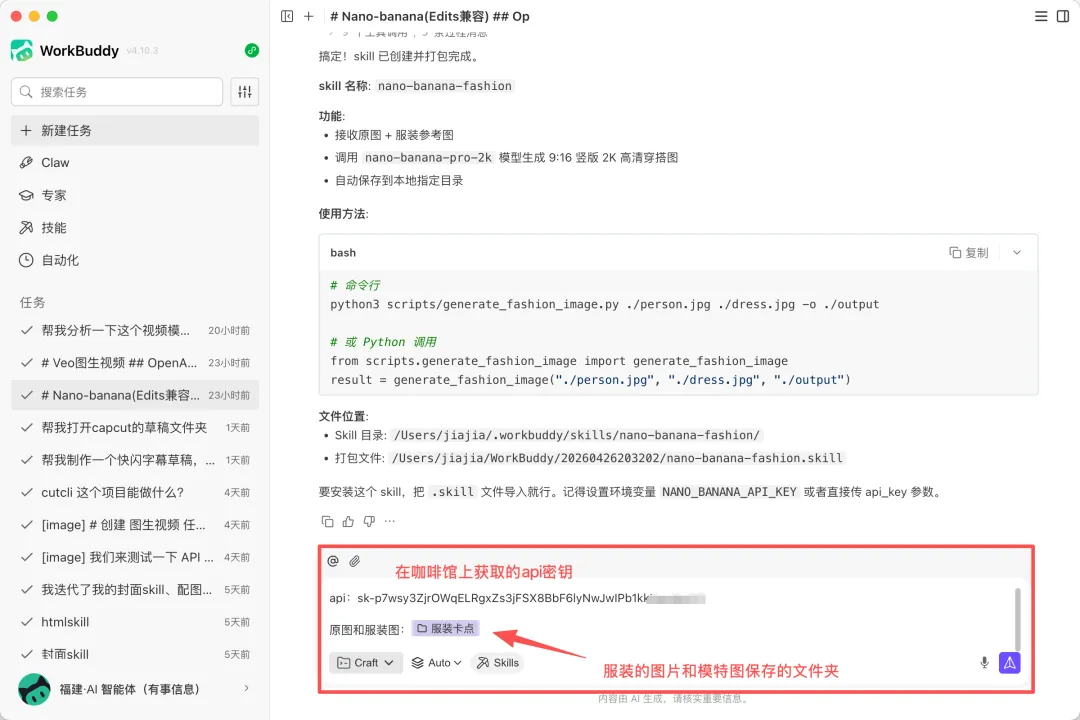Click the 服装卡点 folder chip
The width and height of the screenshot is (1080, 720).
pyautogui.click(x=446, y=628)
